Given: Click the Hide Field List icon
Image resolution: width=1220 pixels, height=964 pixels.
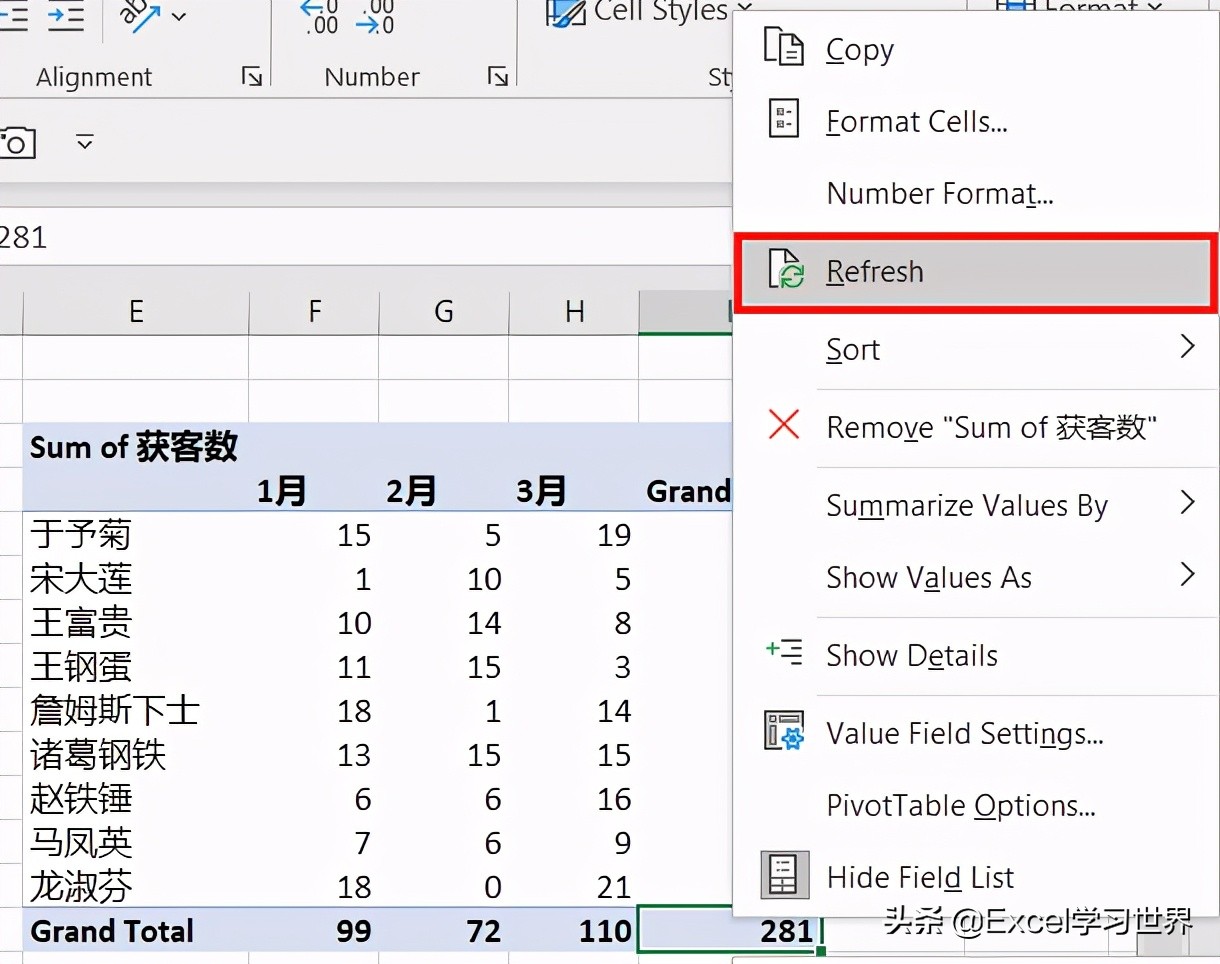Looking at the screenshot, I should pos(783,876).
